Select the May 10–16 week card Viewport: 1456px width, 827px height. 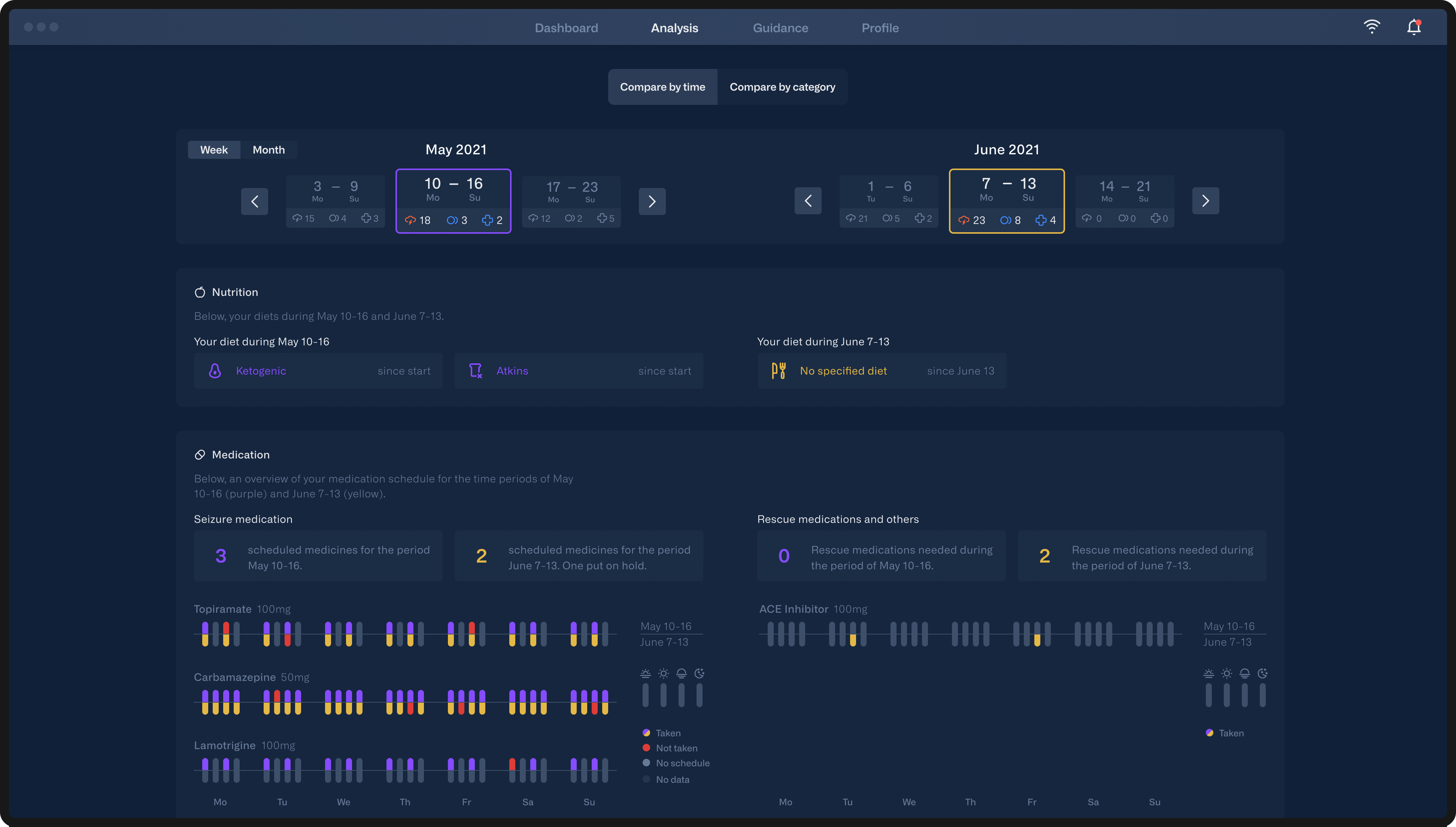click(x=453, y=201)
